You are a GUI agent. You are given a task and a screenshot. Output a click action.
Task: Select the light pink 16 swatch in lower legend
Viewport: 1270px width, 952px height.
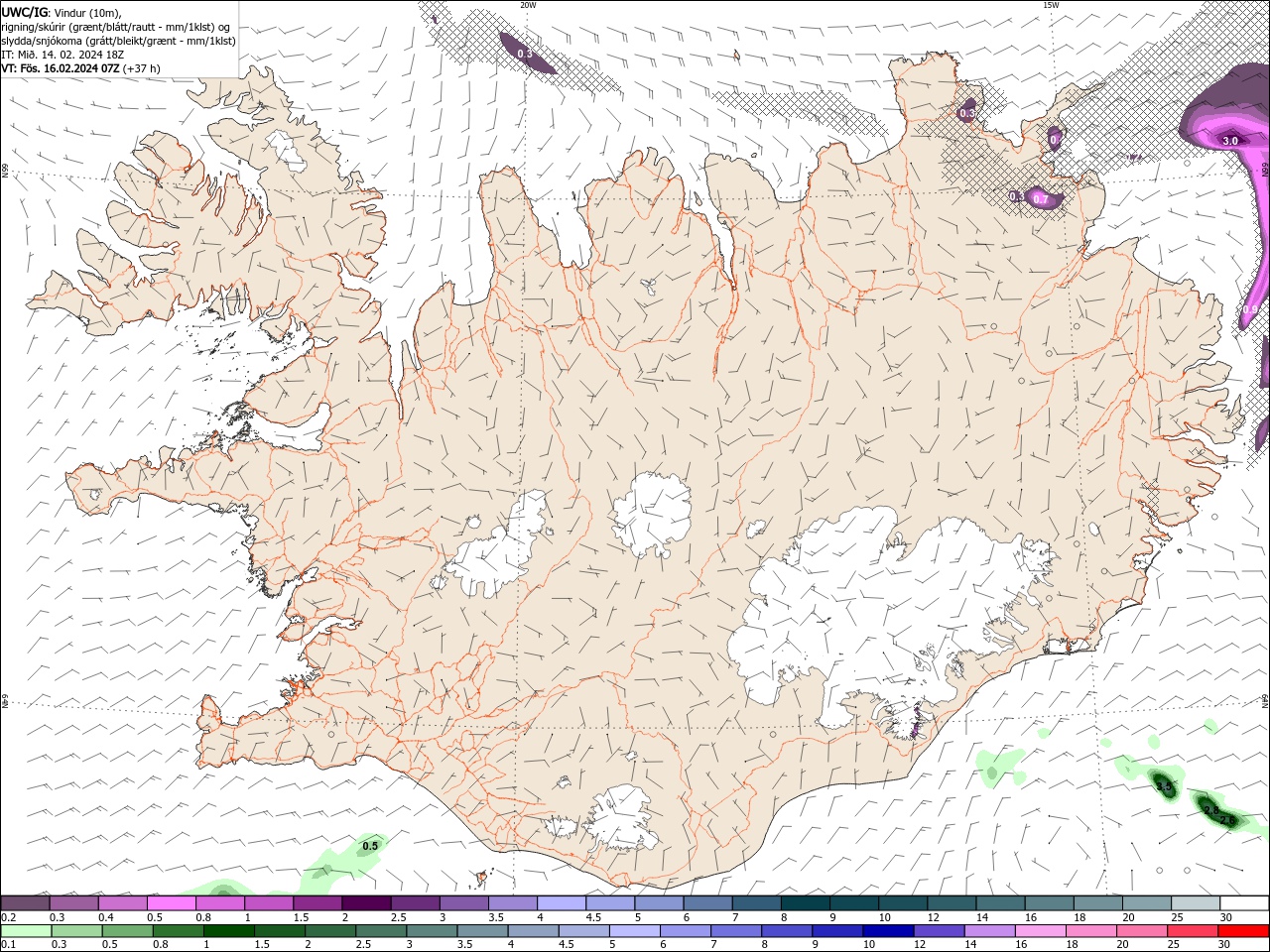click(1041, 931)
